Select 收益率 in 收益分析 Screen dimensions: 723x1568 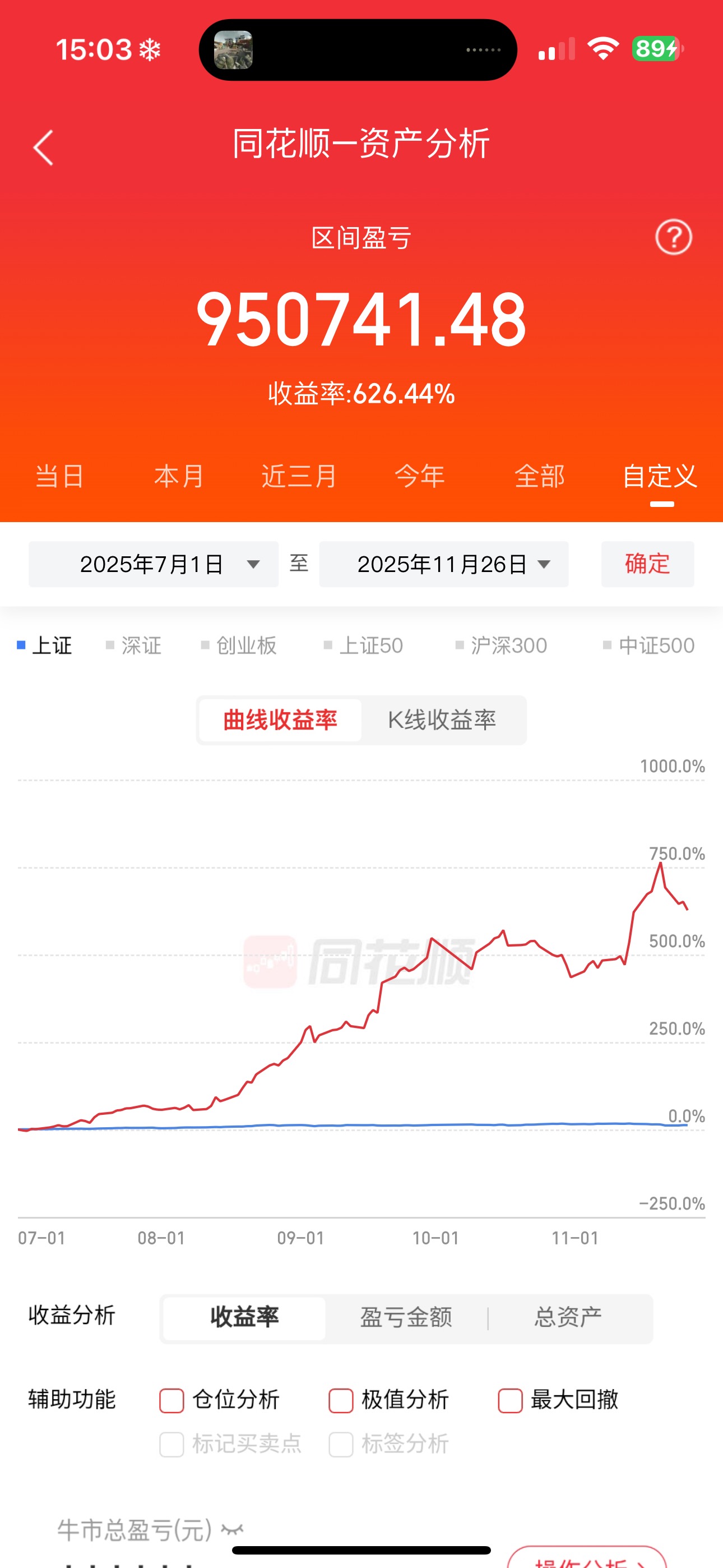point(245,1317)
